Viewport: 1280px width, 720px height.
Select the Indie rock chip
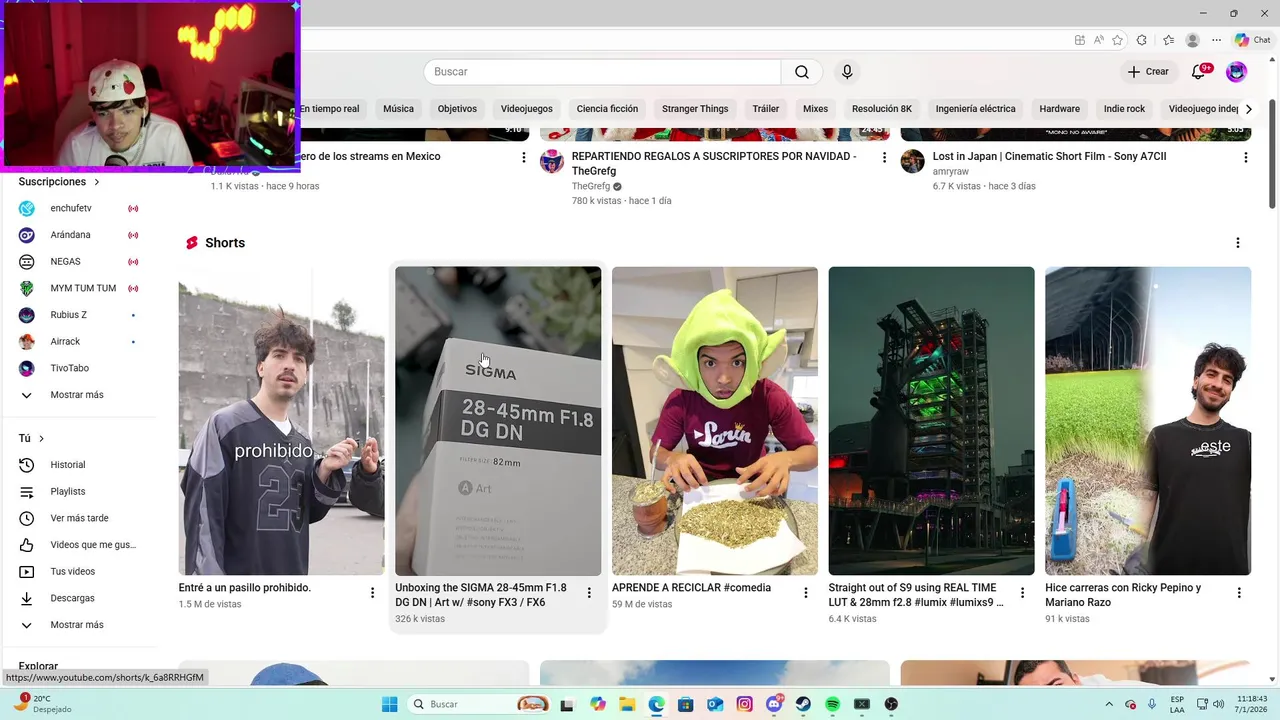tap(1124, 109)
